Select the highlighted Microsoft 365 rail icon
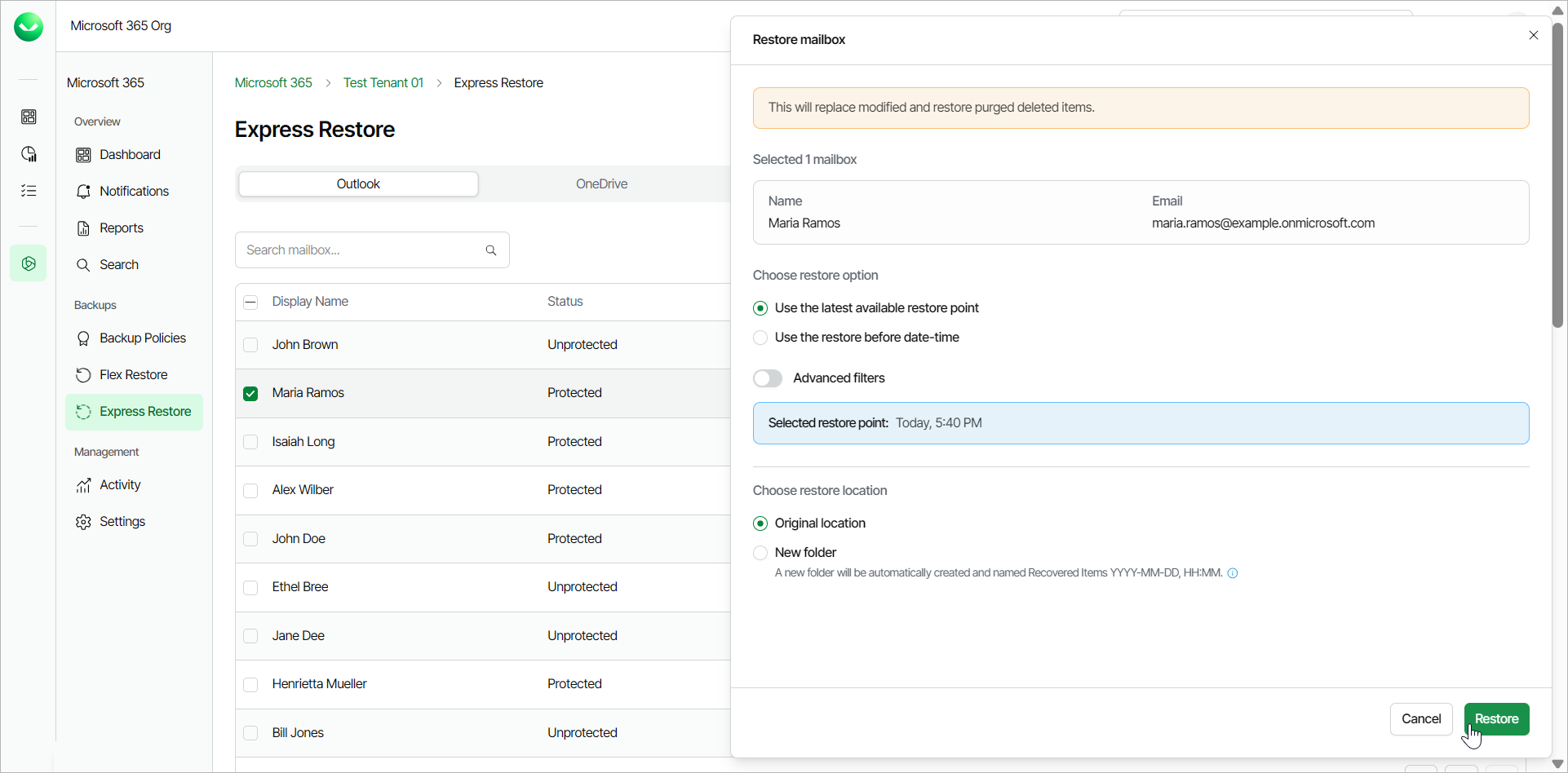1568x773 pixels. point(29,263)
